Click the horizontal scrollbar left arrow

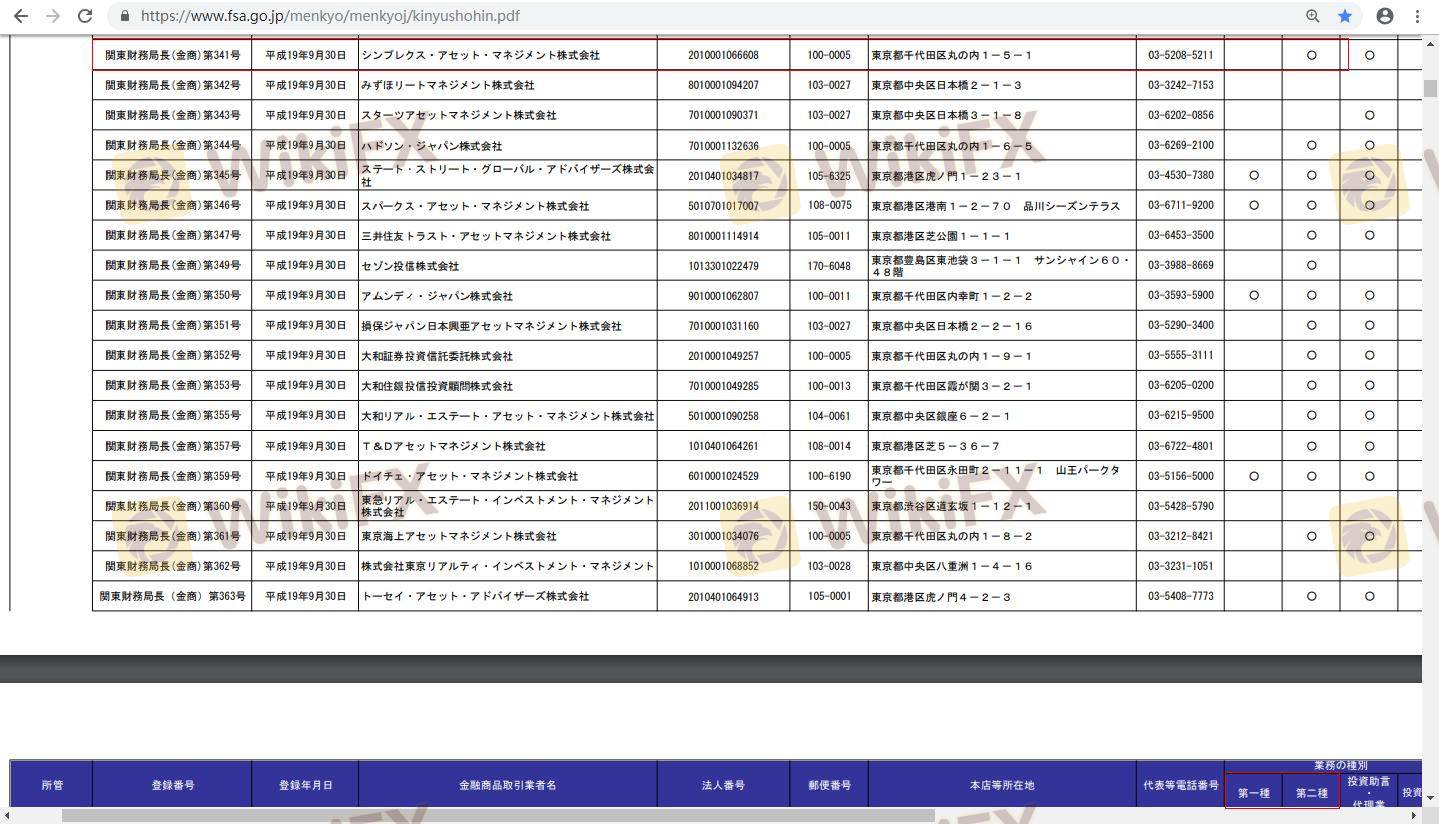8,816
